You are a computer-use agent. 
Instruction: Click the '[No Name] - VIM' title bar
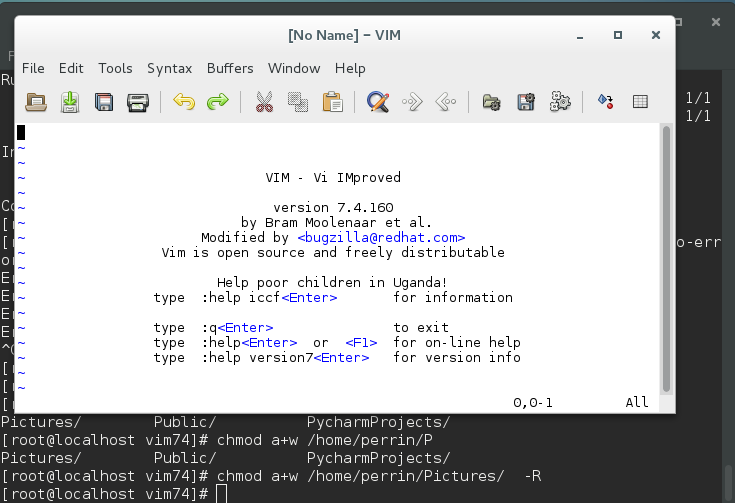pos(345,36)
